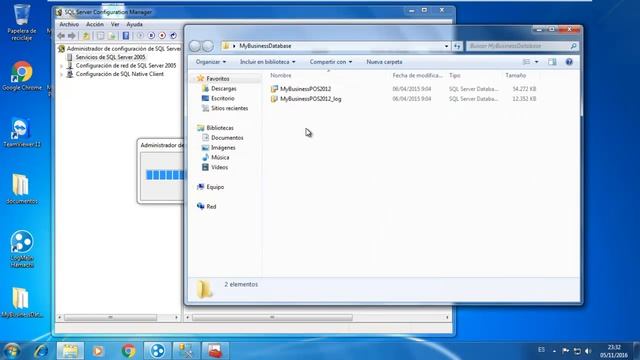
Task: Click the Explorer back navigation button
Action: pos(195,46)
